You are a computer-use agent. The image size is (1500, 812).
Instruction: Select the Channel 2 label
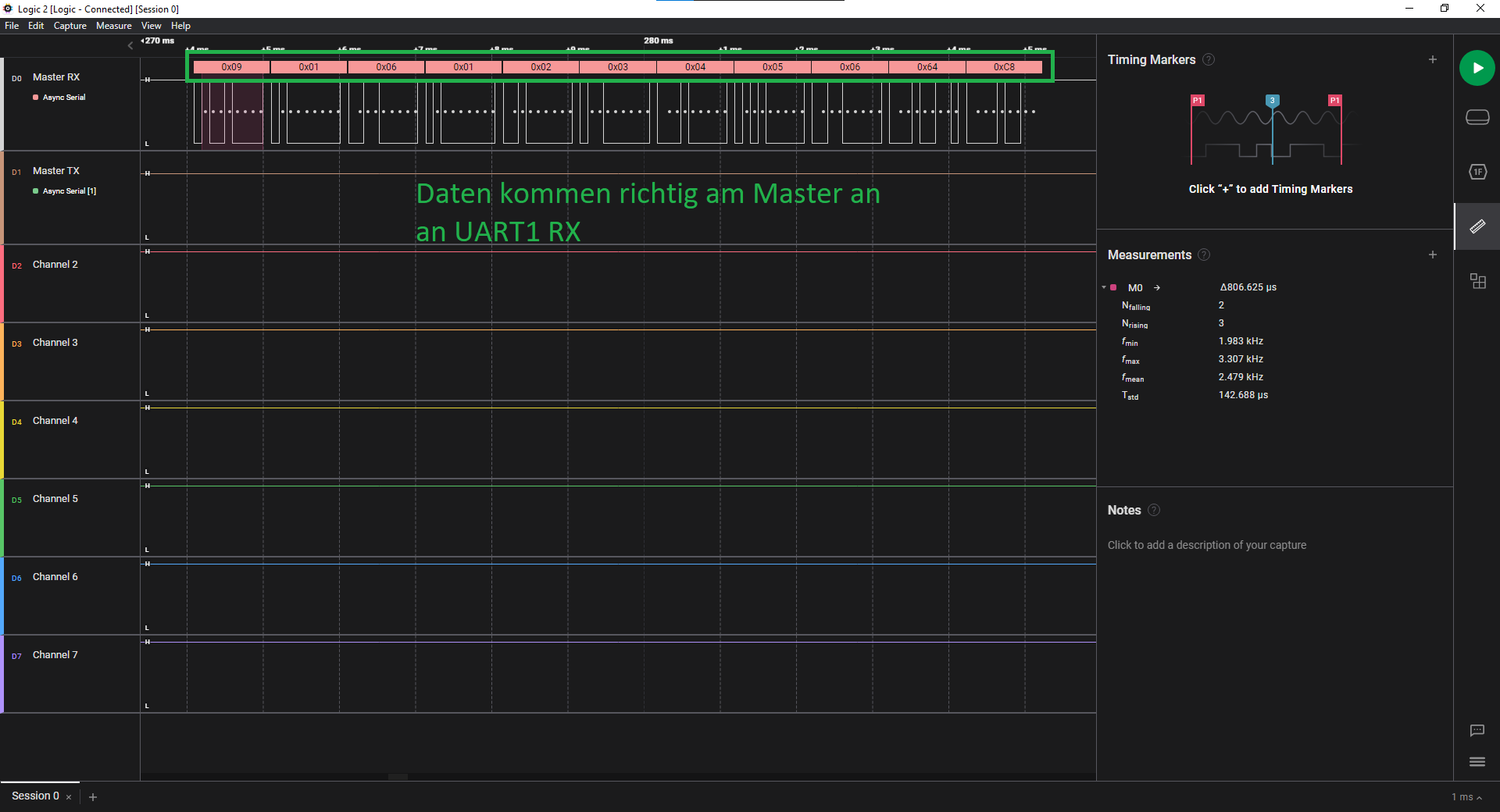point(55,265)
